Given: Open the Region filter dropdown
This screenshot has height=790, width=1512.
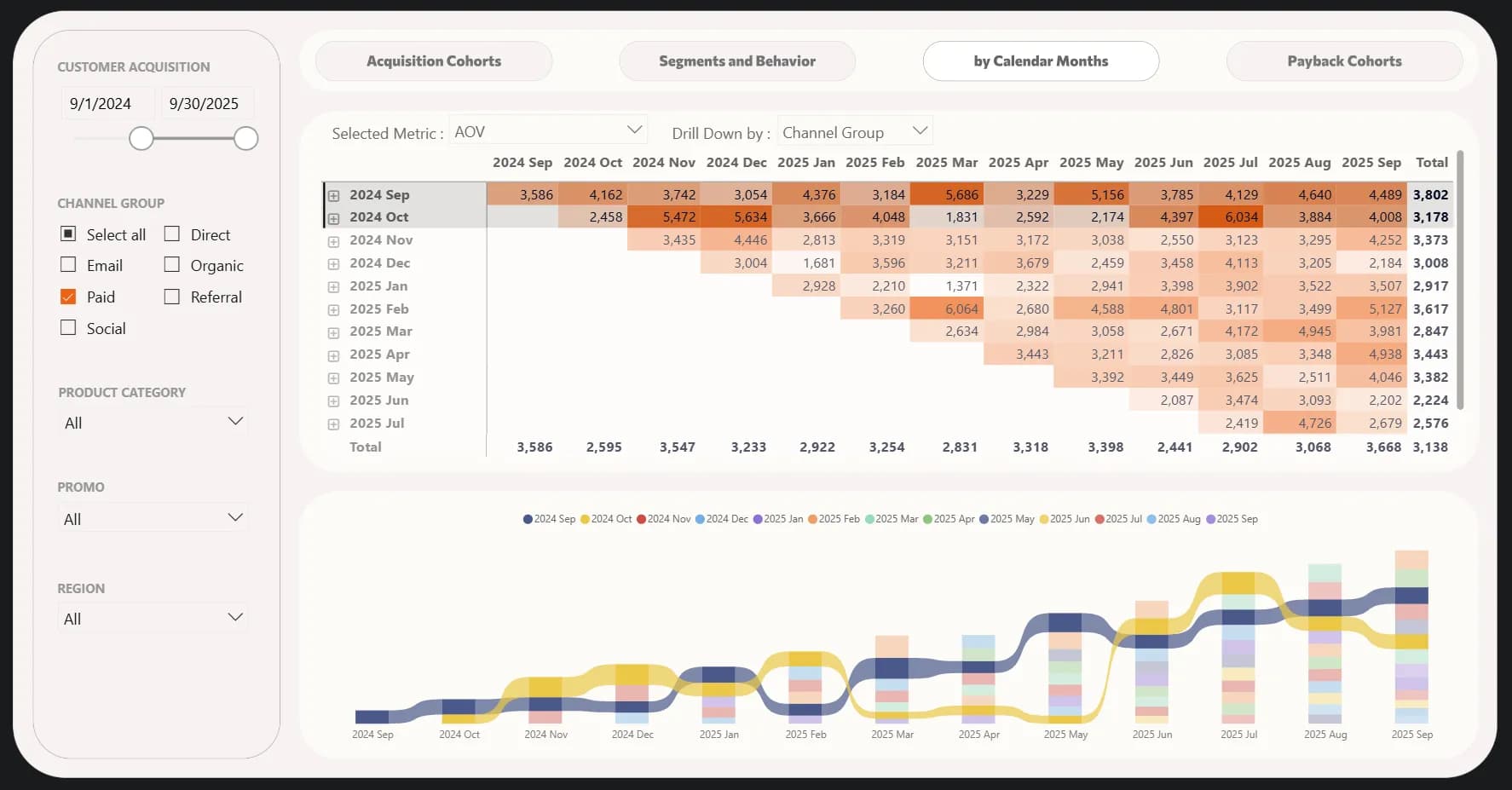Looking at the screenshot, I should (153, 619).
